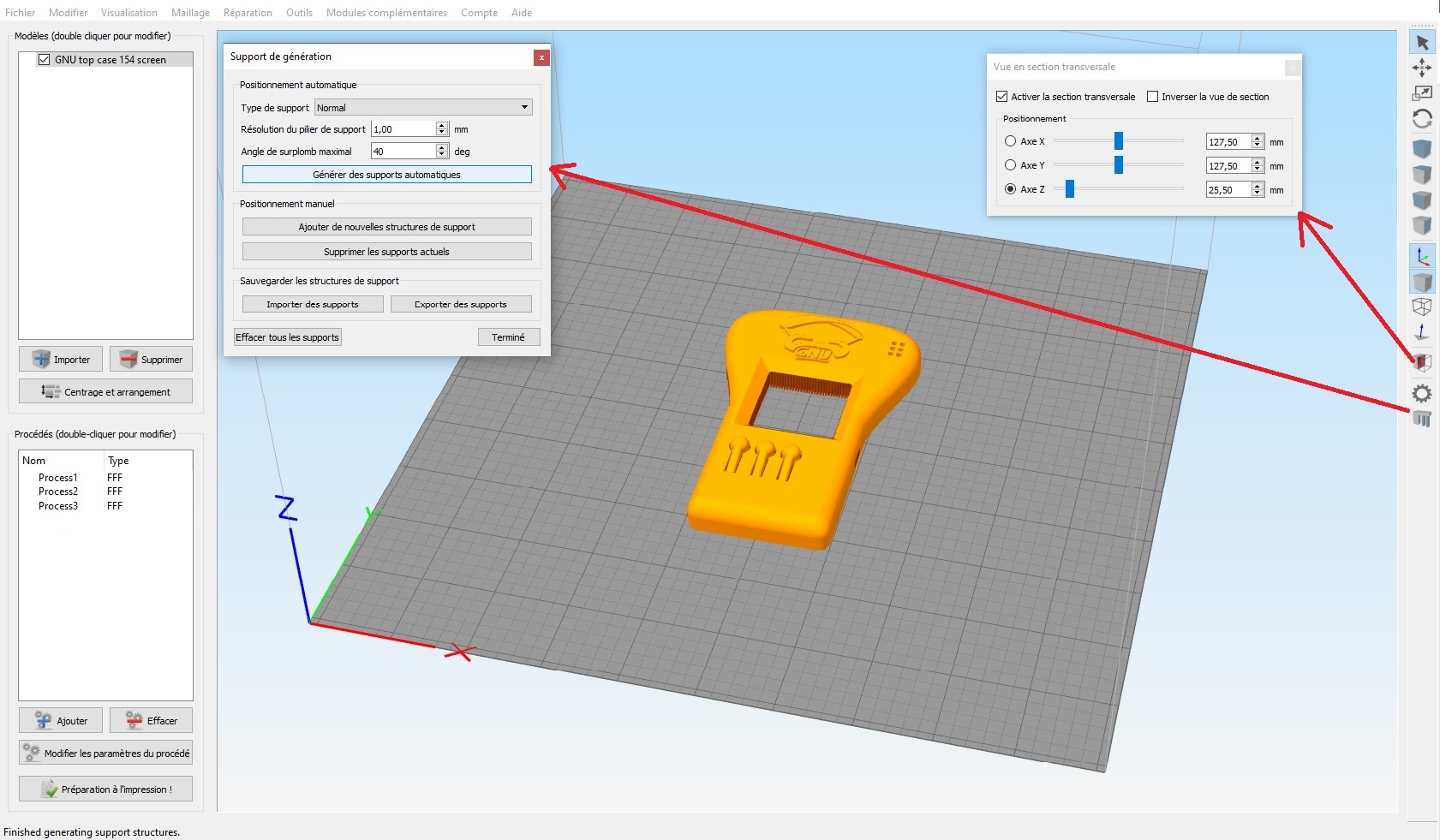Image resolution: width=1440 pixels, height=840 pixels.
Task: Activate the translate view tool
Action: 1422,68
